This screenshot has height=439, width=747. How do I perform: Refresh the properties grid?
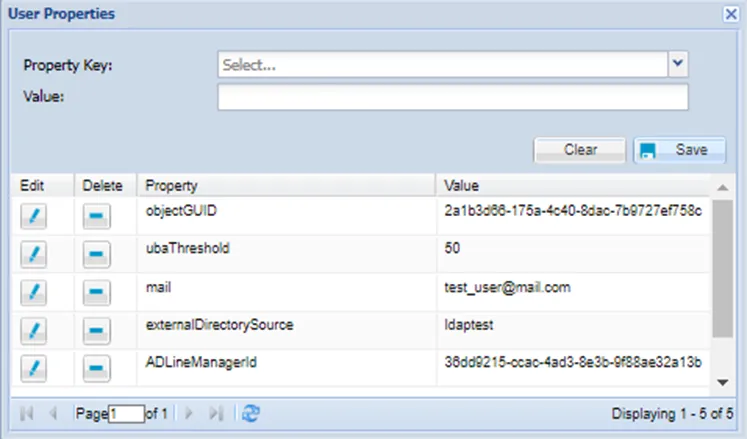[251, 413]
